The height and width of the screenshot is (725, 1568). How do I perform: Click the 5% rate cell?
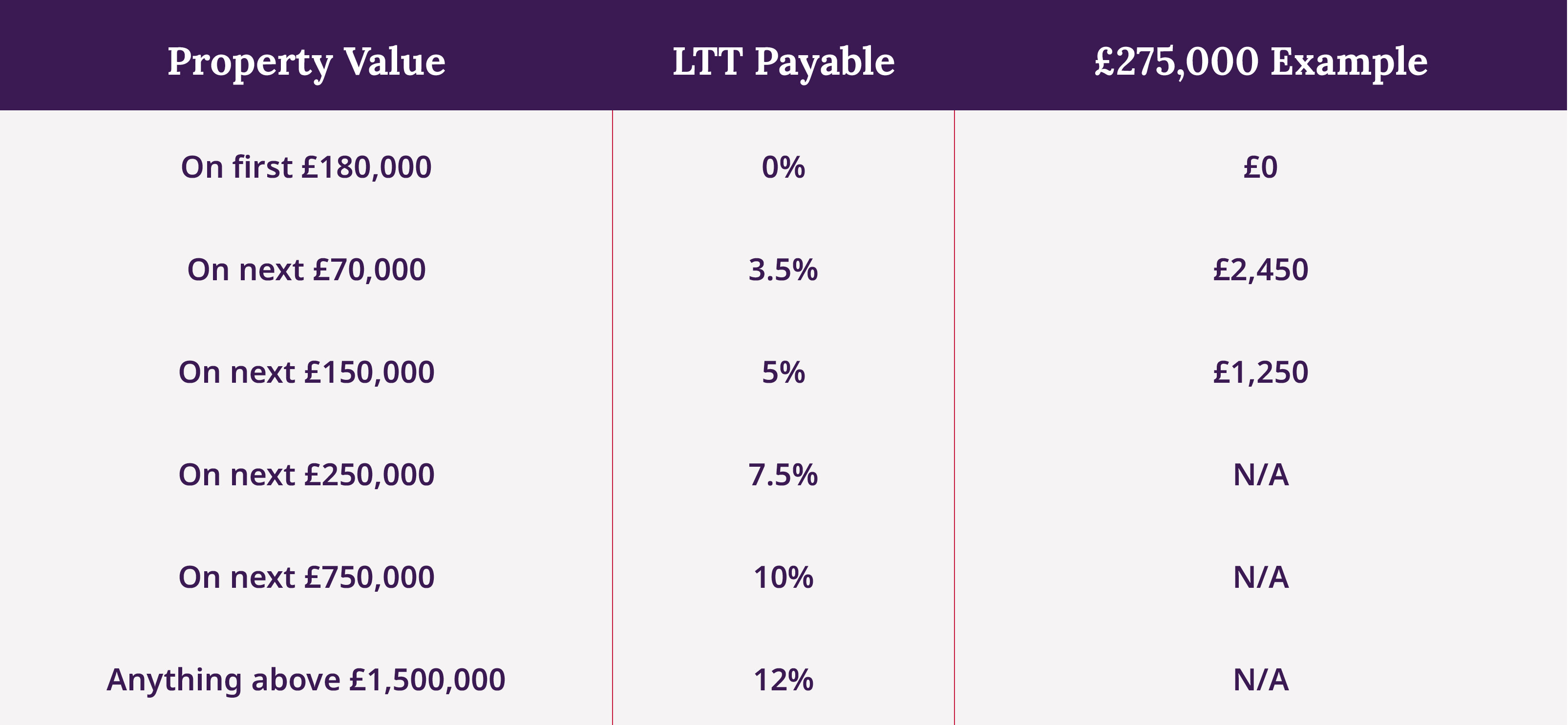784,372
